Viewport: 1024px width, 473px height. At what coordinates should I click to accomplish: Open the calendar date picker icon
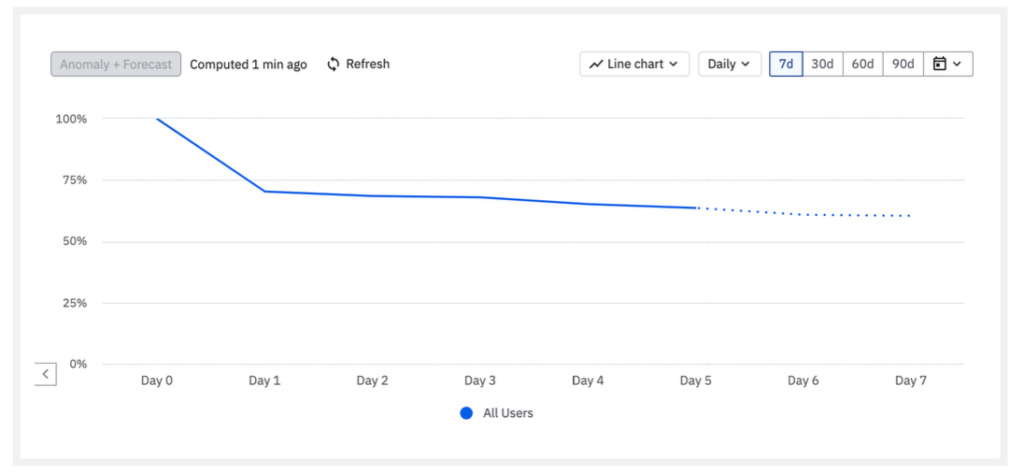[940, 64]
